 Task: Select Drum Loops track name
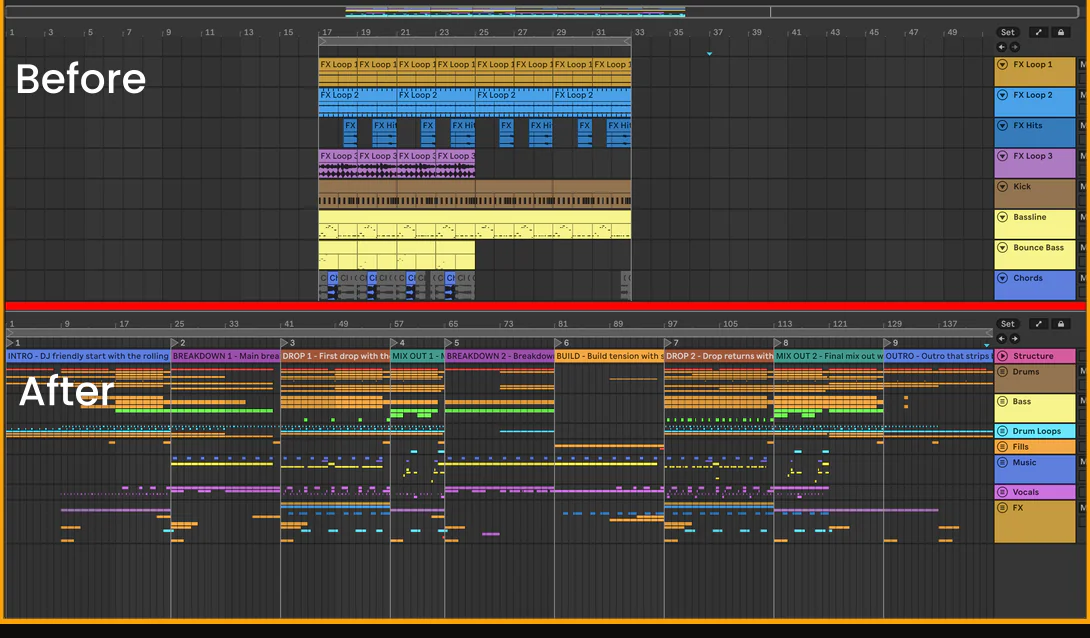(1036, 431)
